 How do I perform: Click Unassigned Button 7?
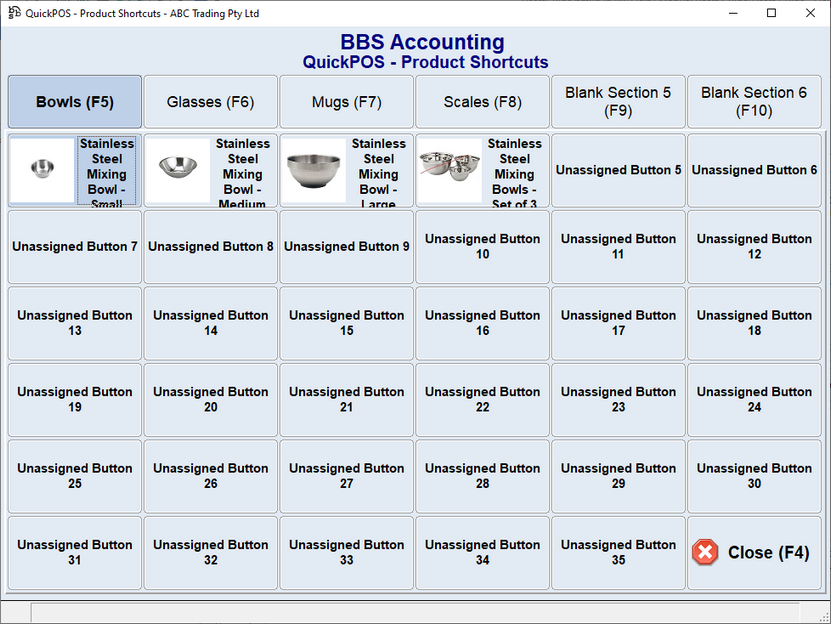click(75, 247)
